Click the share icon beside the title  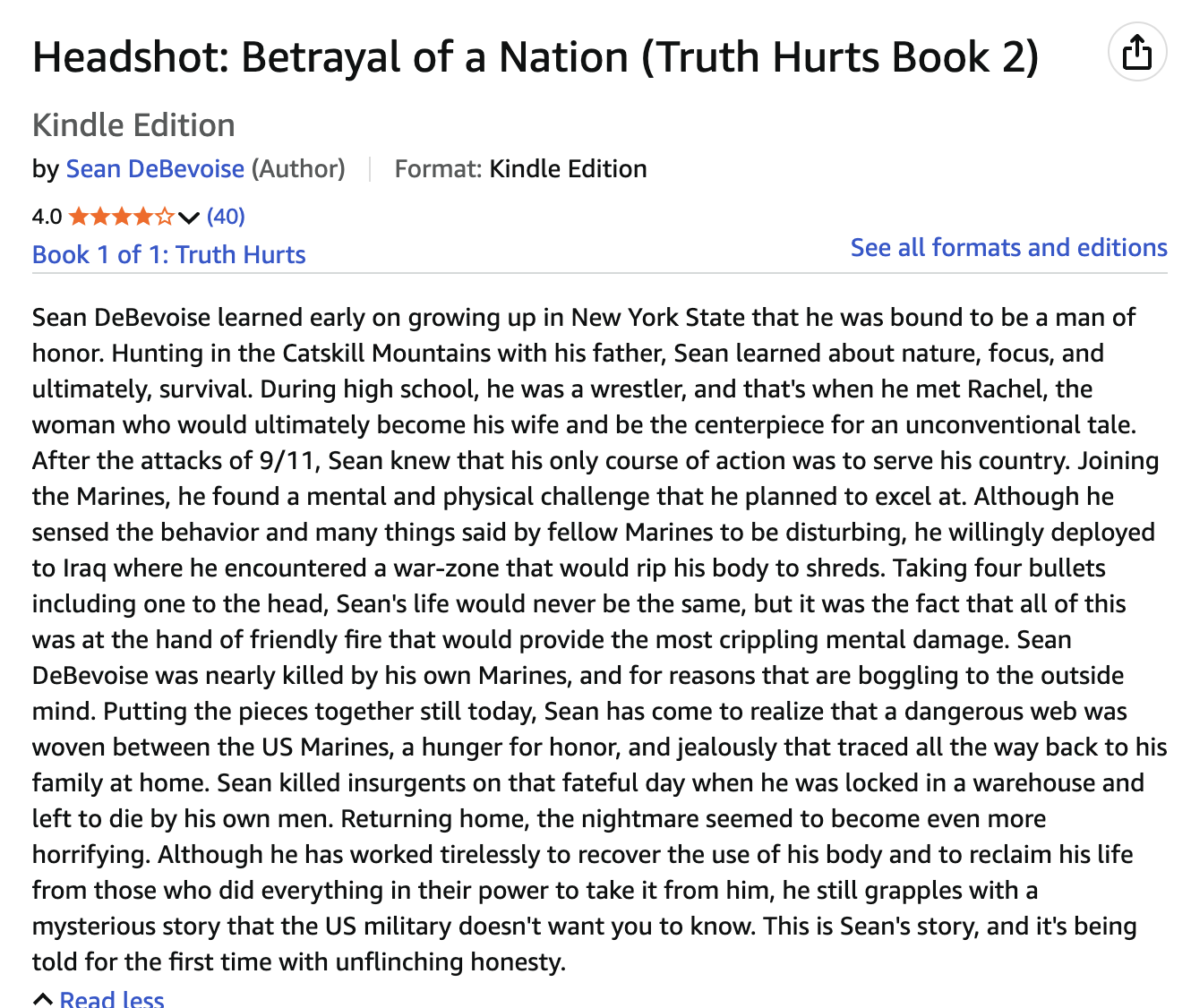click(1137, 52)
